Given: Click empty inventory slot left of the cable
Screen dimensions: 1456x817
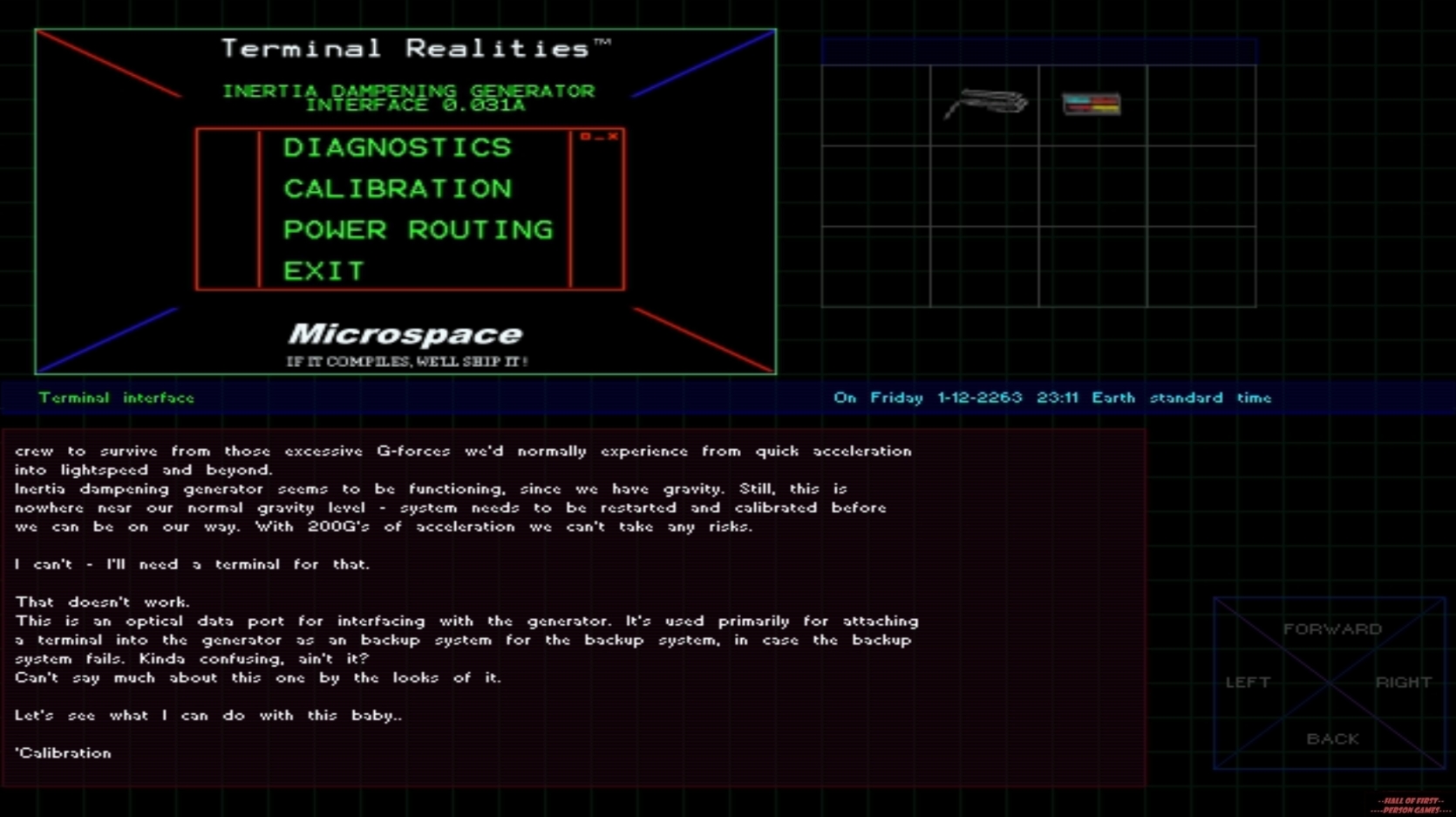Looking at the screenshot, I should click(x=875, y=105).
